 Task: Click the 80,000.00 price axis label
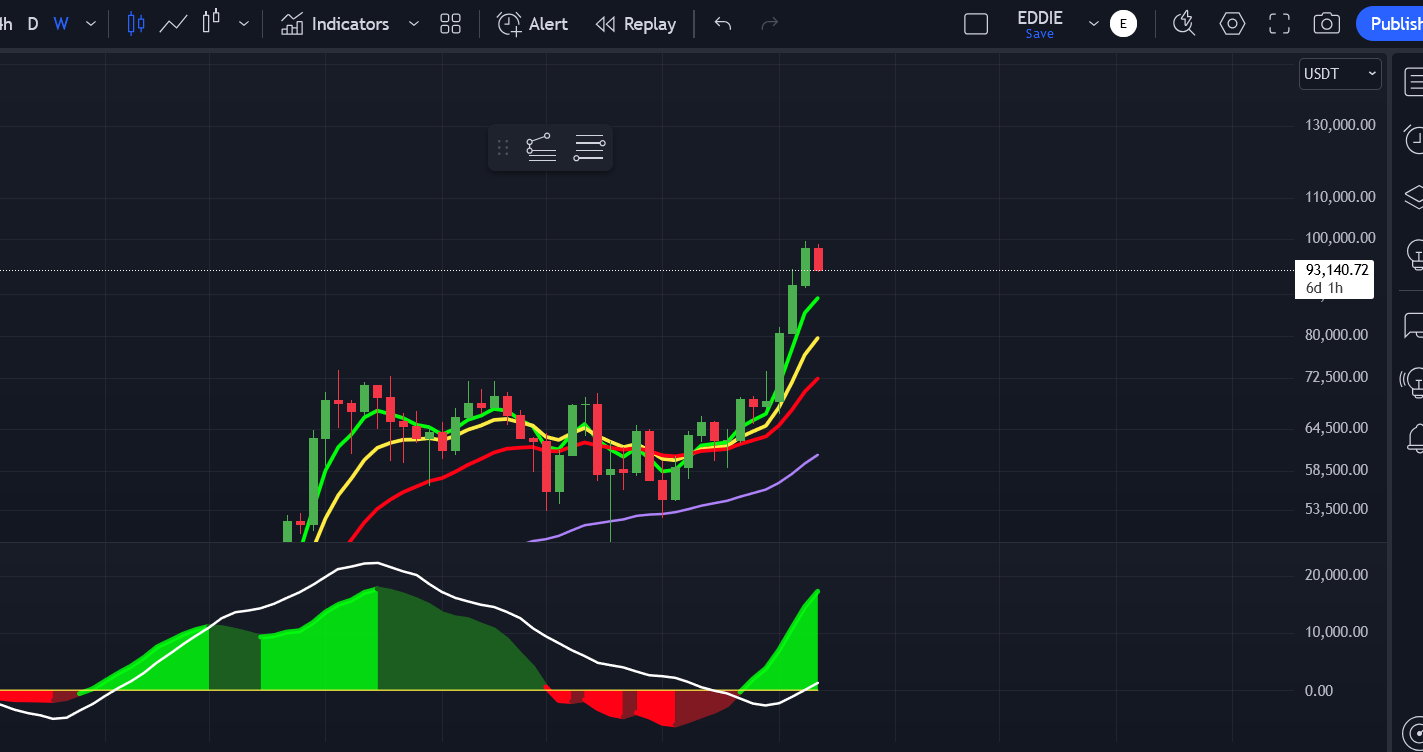click(x=1336, y=335)
